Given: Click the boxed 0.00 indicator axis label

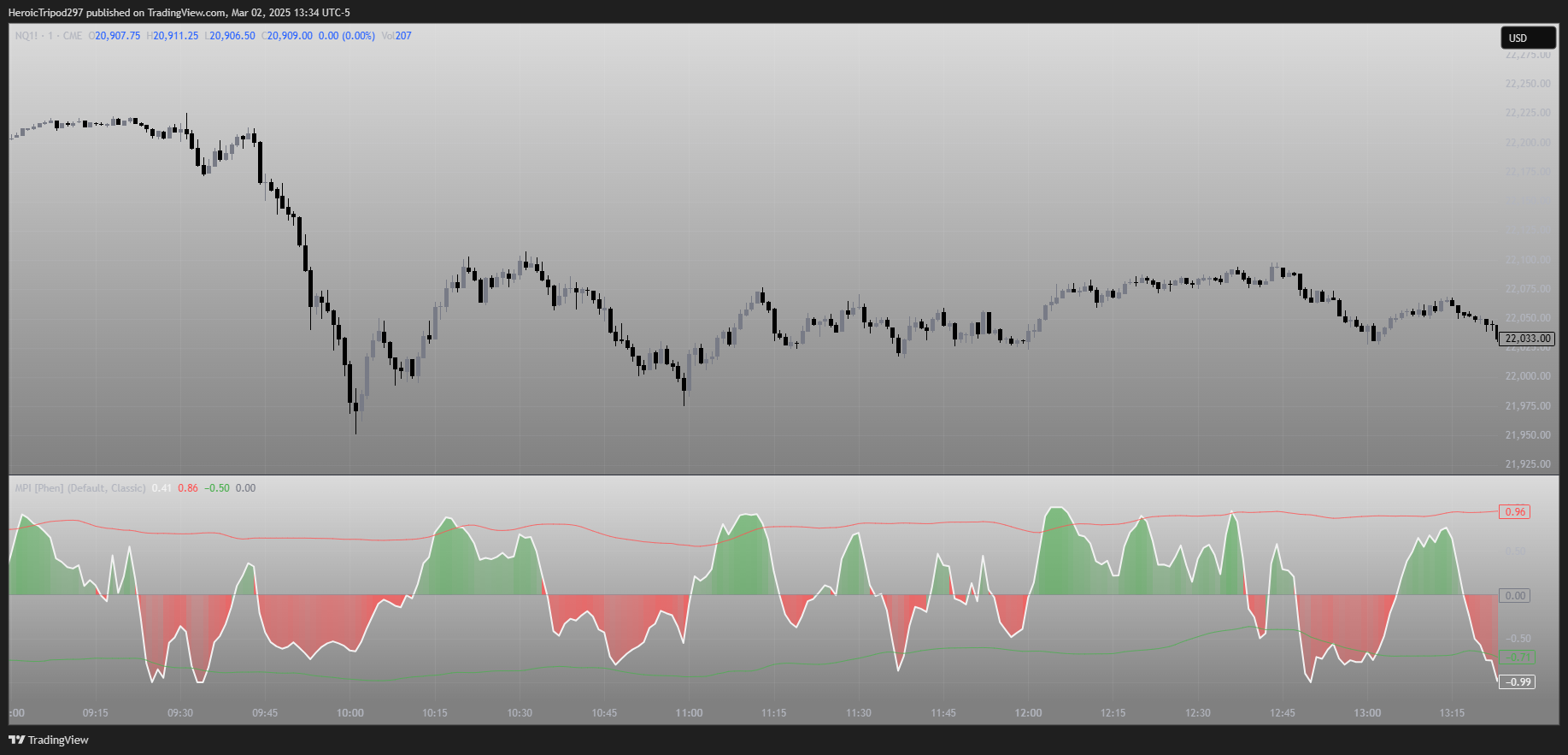Looking at the screenshot, I should point(1515,596).
